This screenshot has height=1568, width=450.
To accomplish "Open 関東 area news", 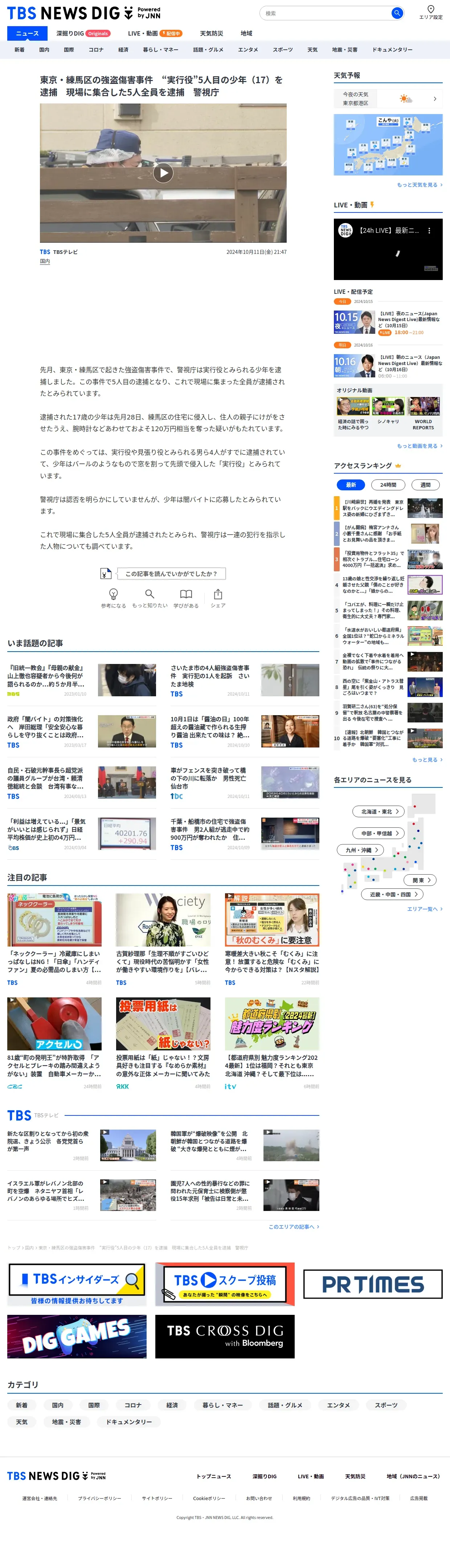I will point(421,880).
